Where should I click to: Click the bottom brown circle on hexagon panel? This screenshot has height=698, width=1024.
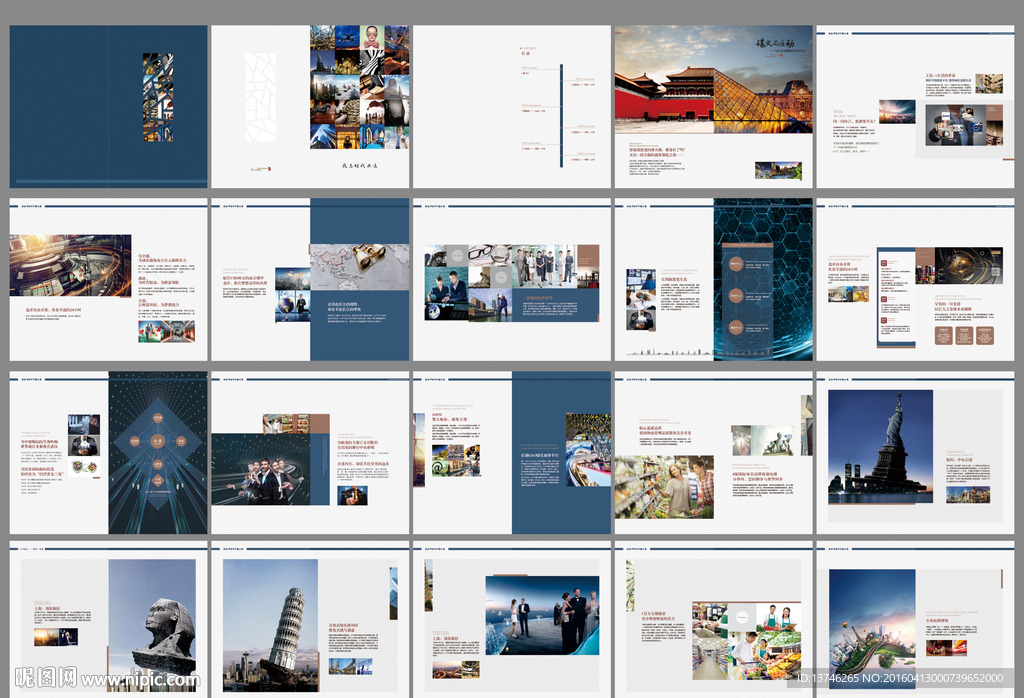coord(734,327)
